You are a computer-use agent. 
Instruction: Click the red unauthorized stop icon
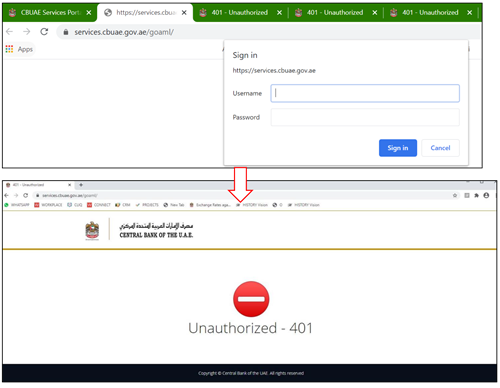coord(251,299)
